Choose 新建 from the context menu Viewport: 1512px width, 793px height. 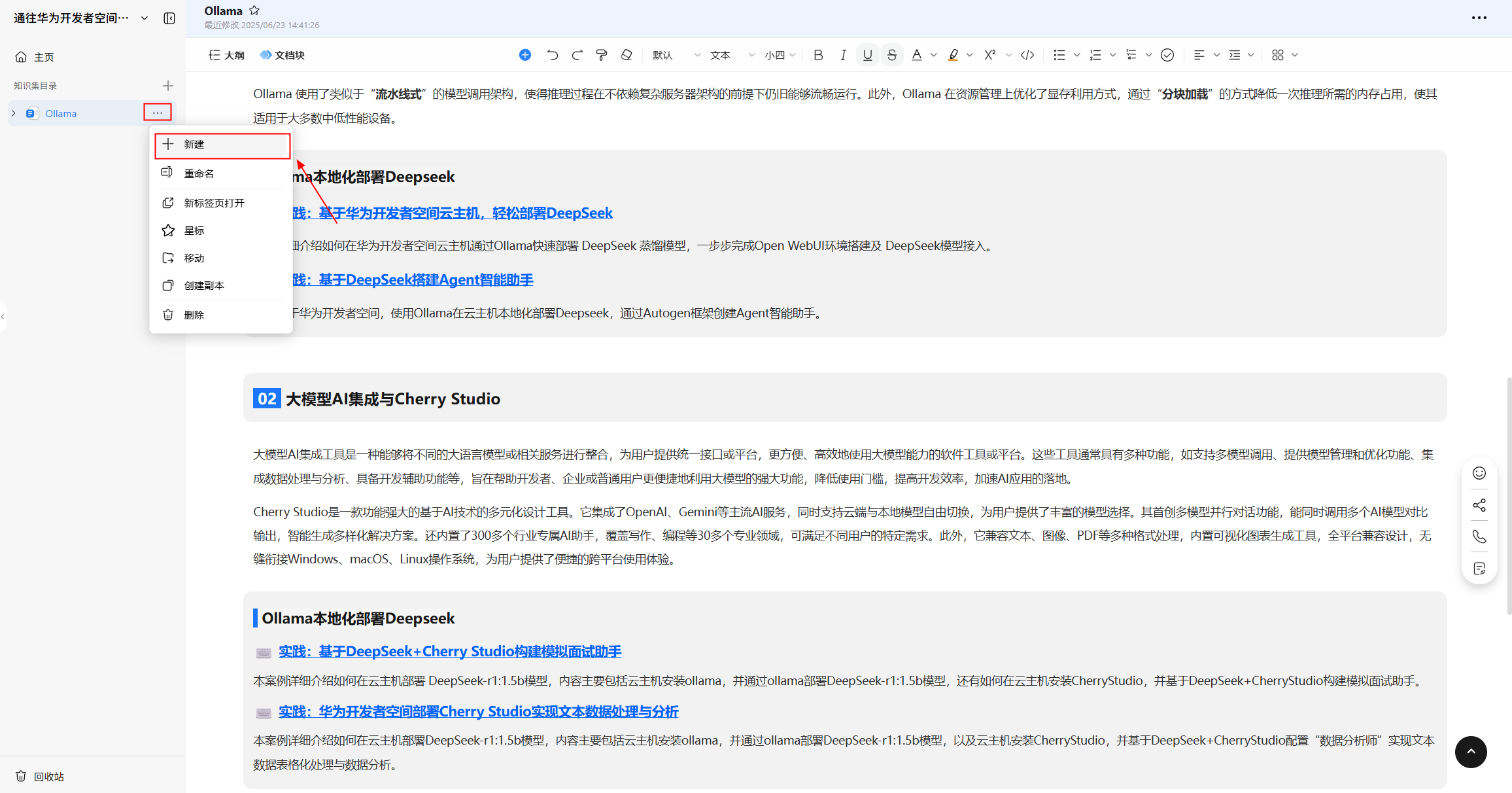coord(222,145)
